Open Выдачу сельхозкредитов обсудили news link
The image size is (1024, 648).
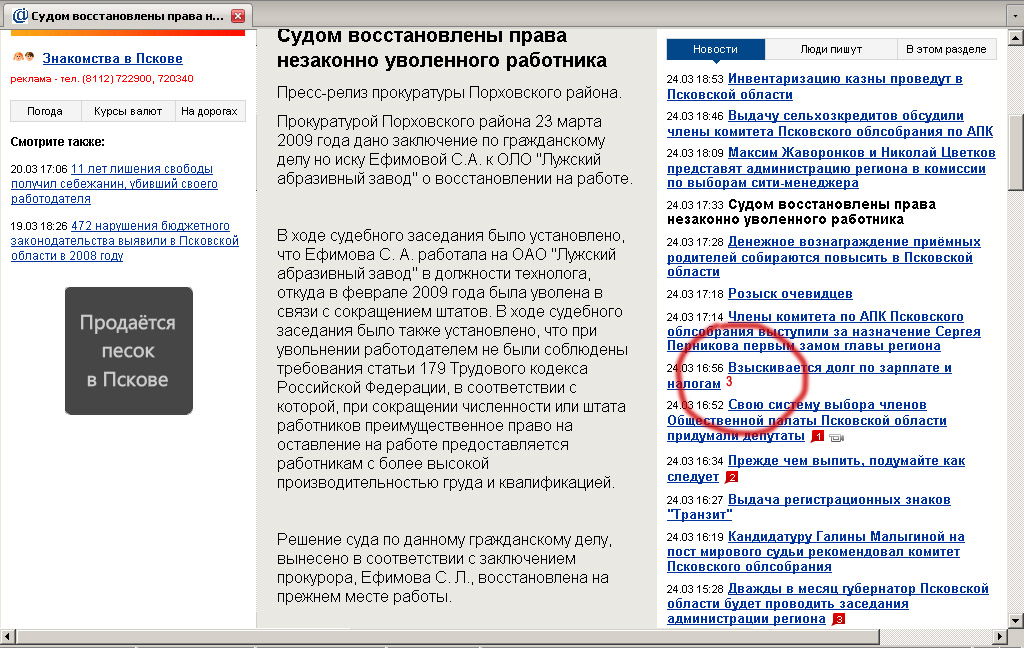[830, 123]
